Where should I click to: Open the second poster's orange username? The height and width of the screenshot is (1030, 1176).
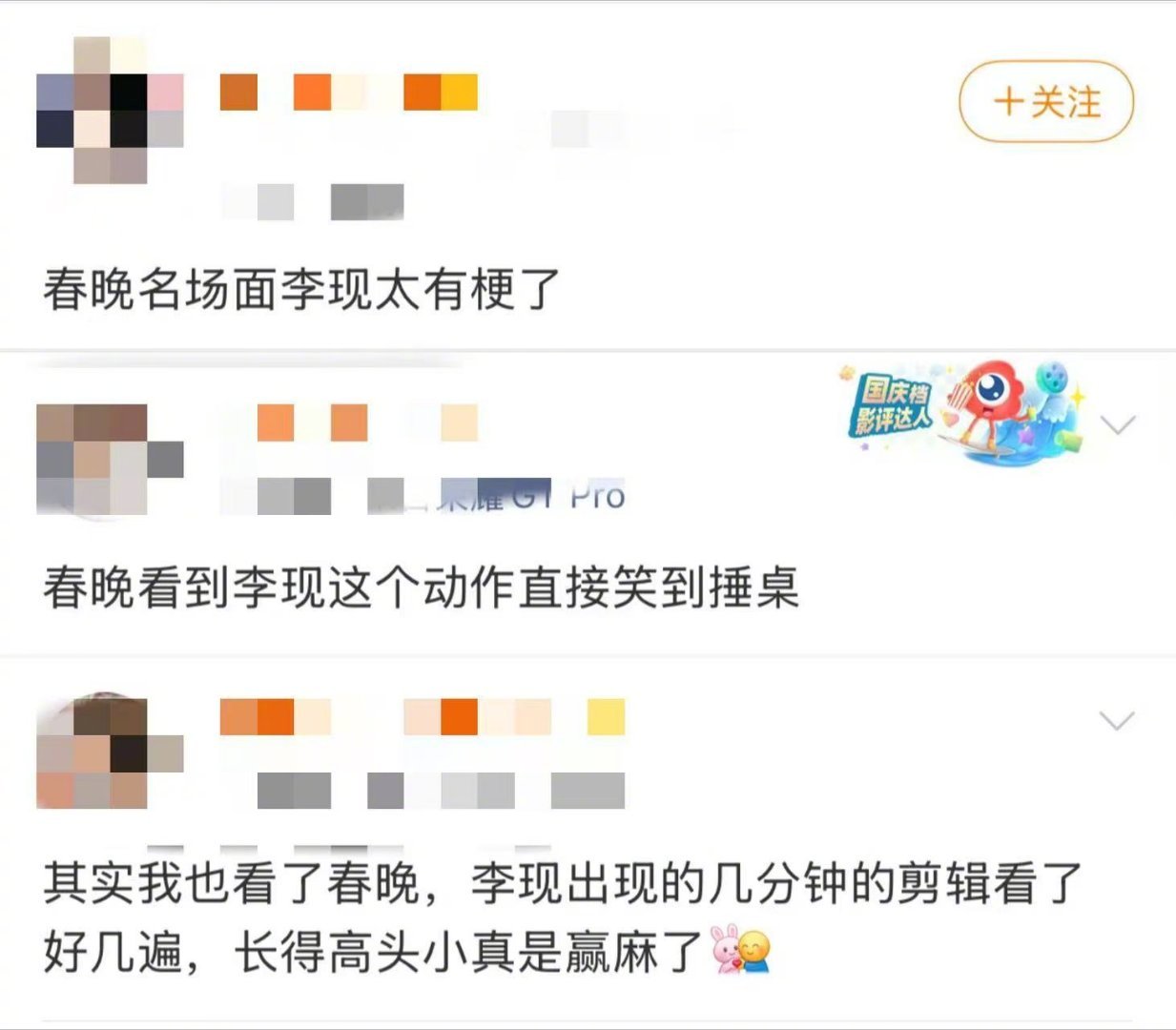coord(367,422)
